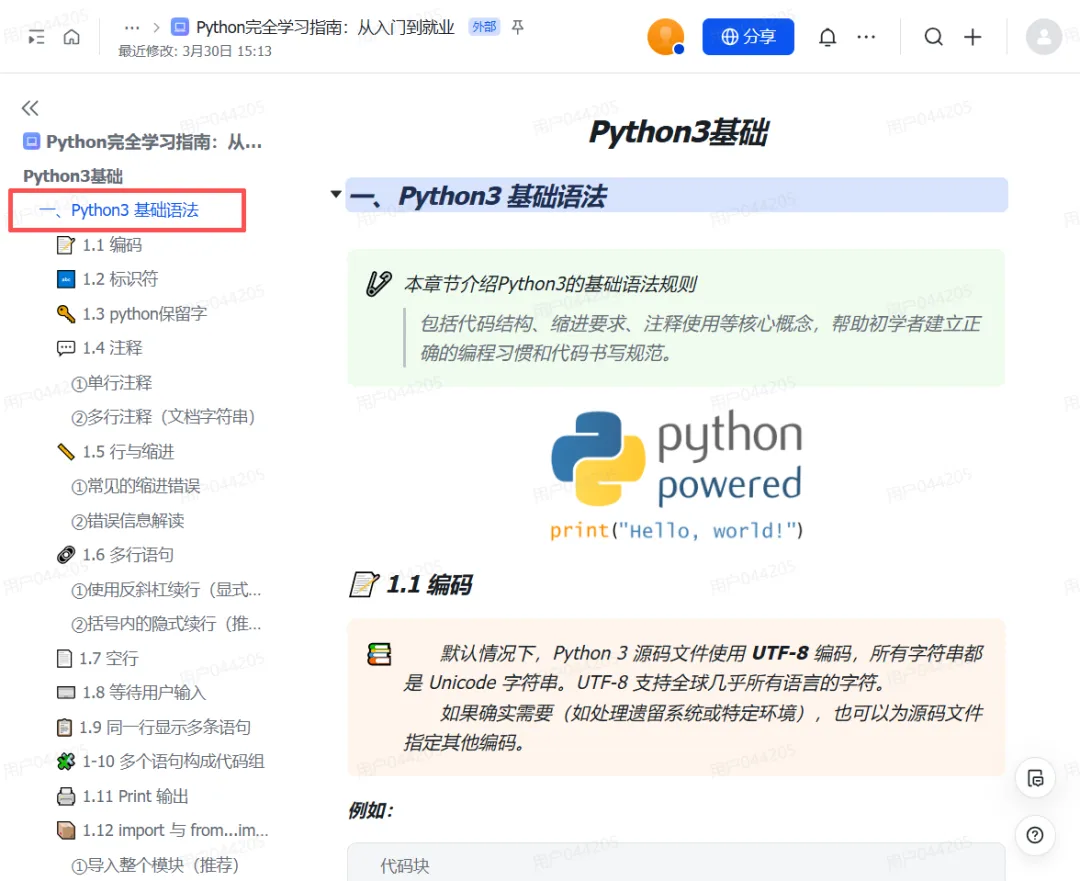The width and height of the screenshot is (1080, 881).
Task: Open notifications bell icon
Action: tap(827, 37)
